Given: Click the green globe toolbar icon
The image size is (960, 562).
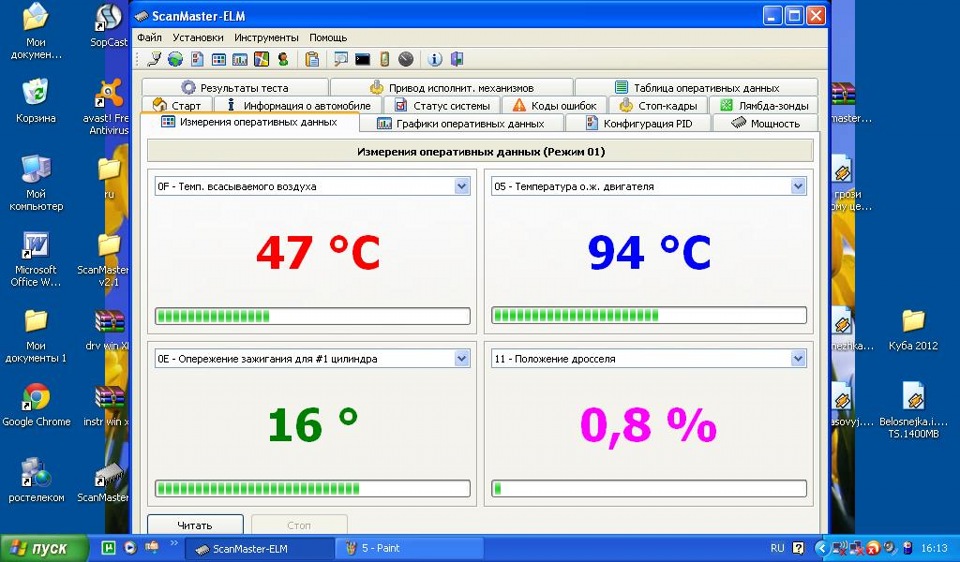Looking at the screenshot, I should click(176, 59).
